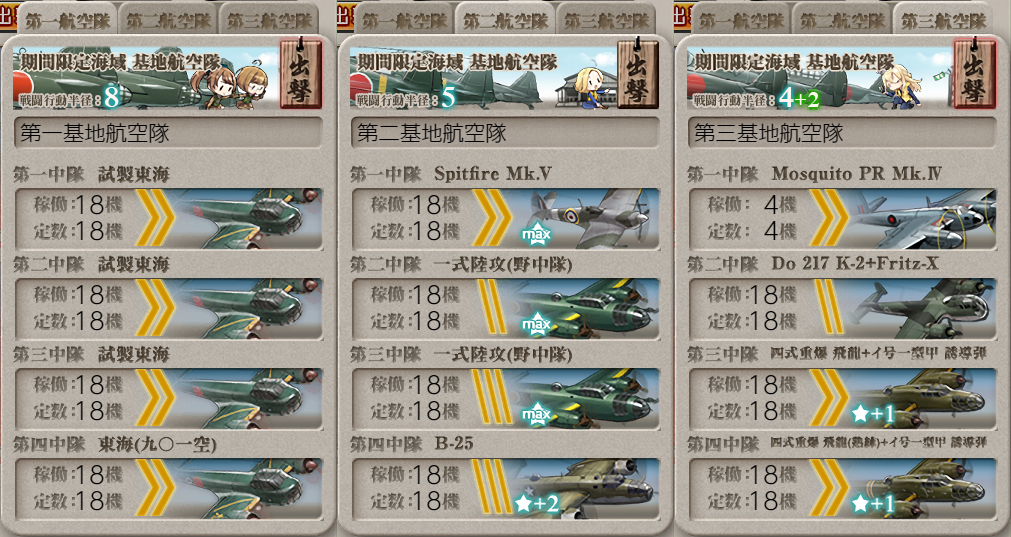The height and width of the screenshot is (537, 1011).
Task: Open 第一航空隊 tab in the middle panel
Action: (x=404, y=19)
